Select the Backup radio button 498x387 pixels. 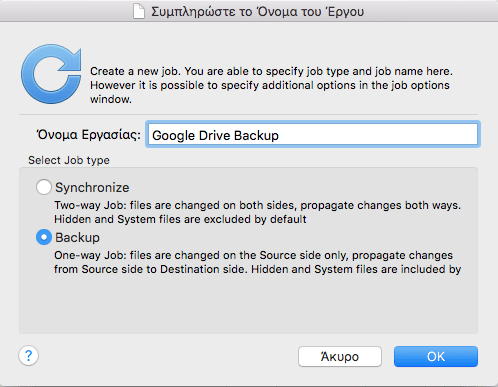coord(44,237)
